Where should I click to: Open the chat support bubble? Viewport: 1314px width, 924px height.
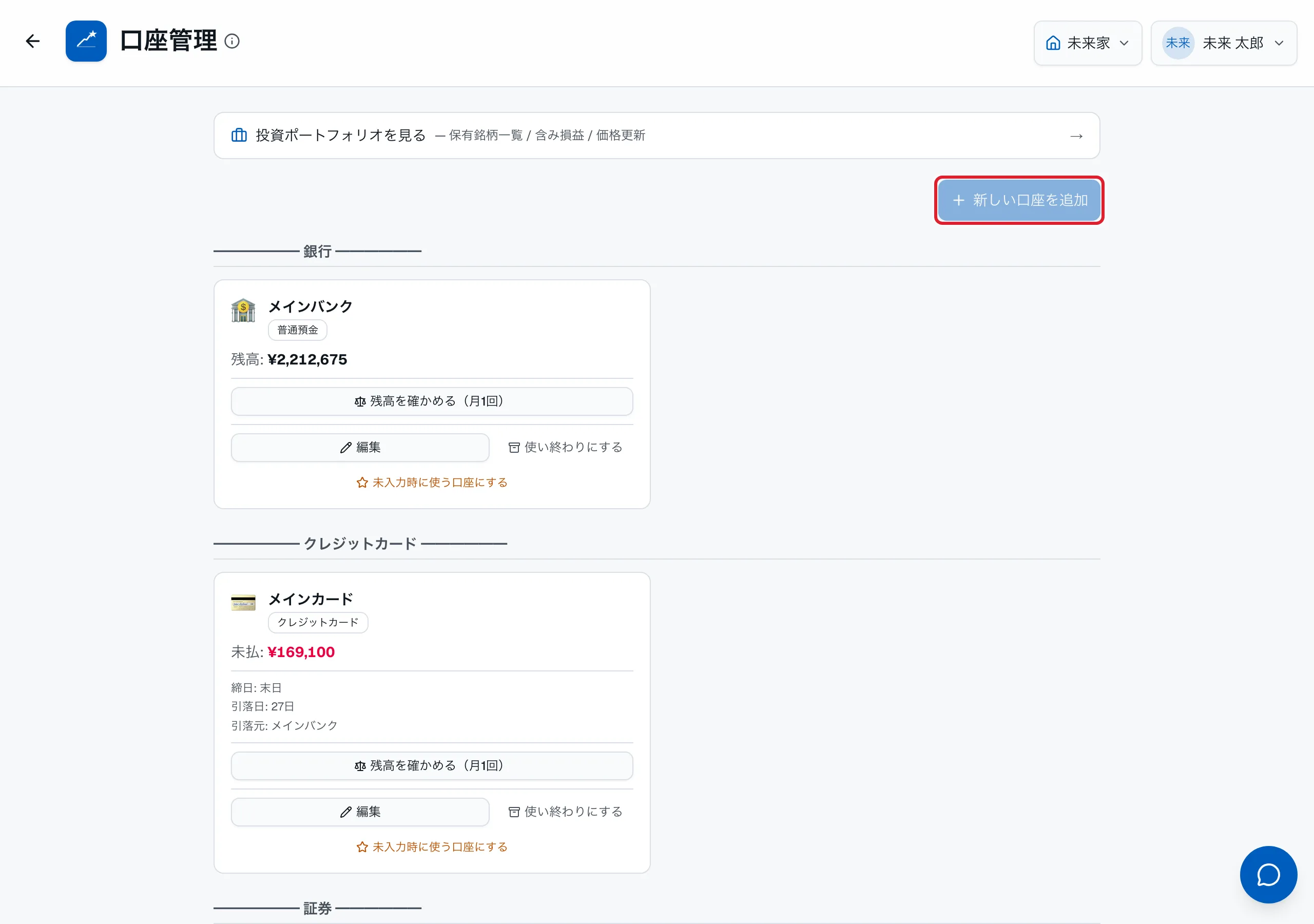point(1268,874)
